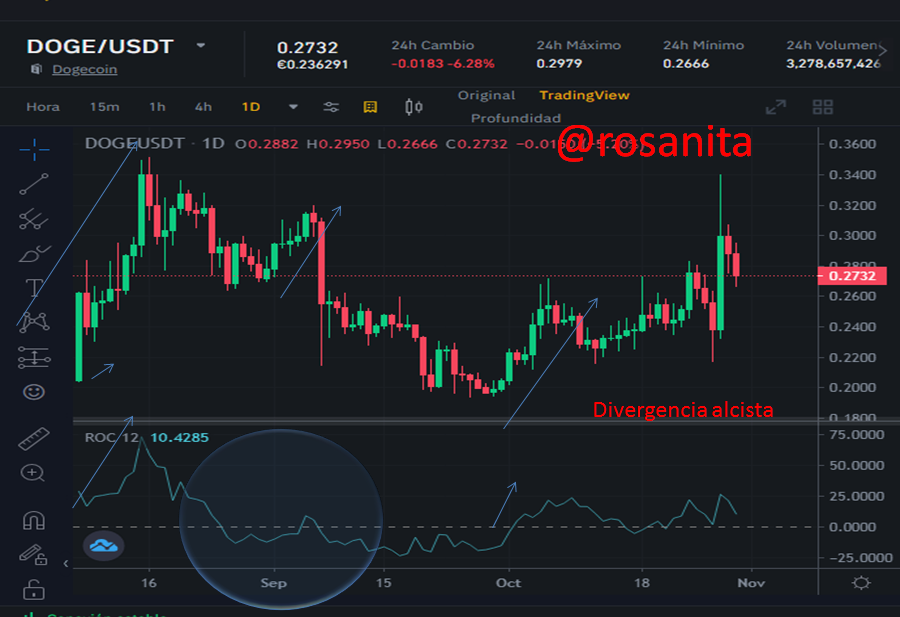
Task: Click the ROC value 10.4285
Action: coord(180,437)
